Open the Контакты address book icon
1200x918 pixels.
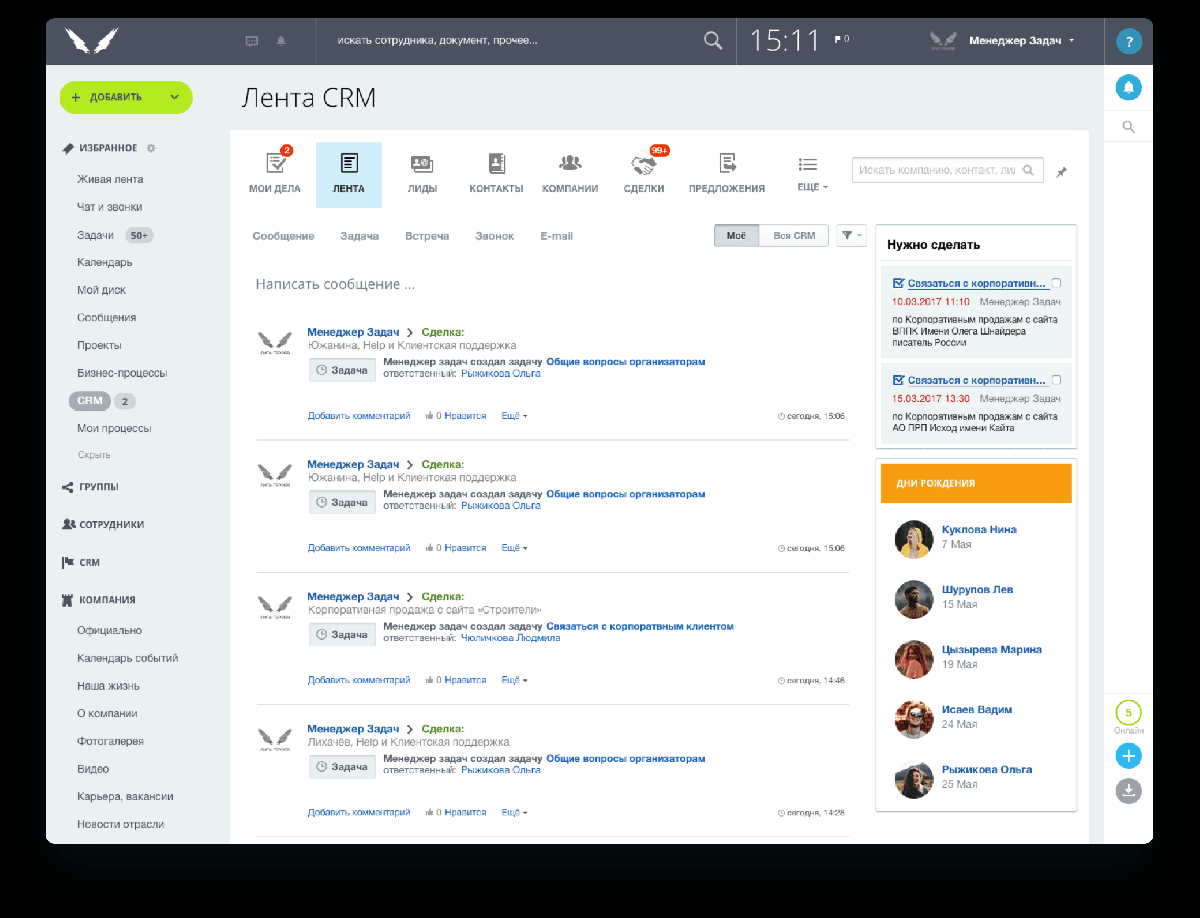point(496,163)
